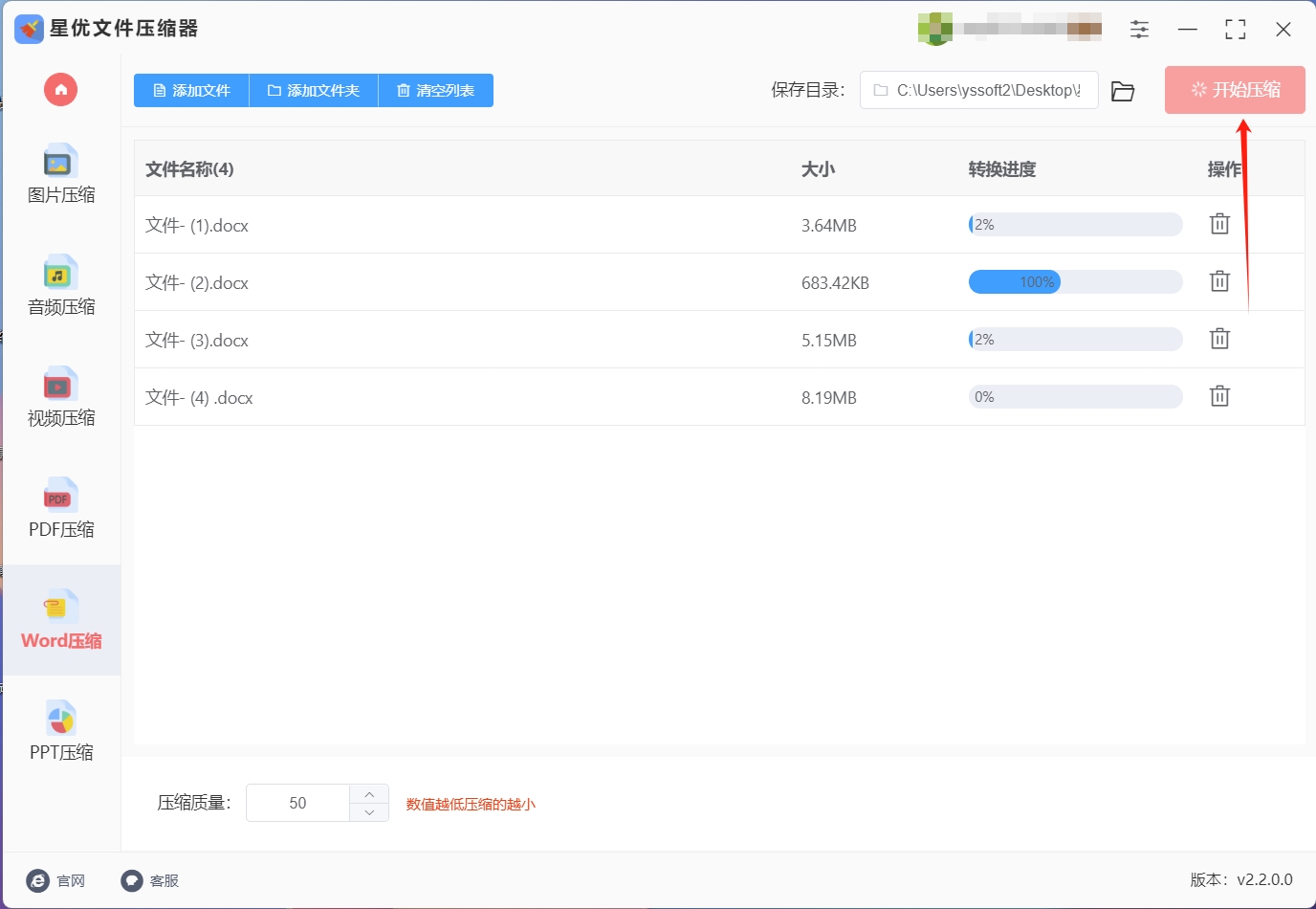Open PPT压缩 module

(61, 732)
